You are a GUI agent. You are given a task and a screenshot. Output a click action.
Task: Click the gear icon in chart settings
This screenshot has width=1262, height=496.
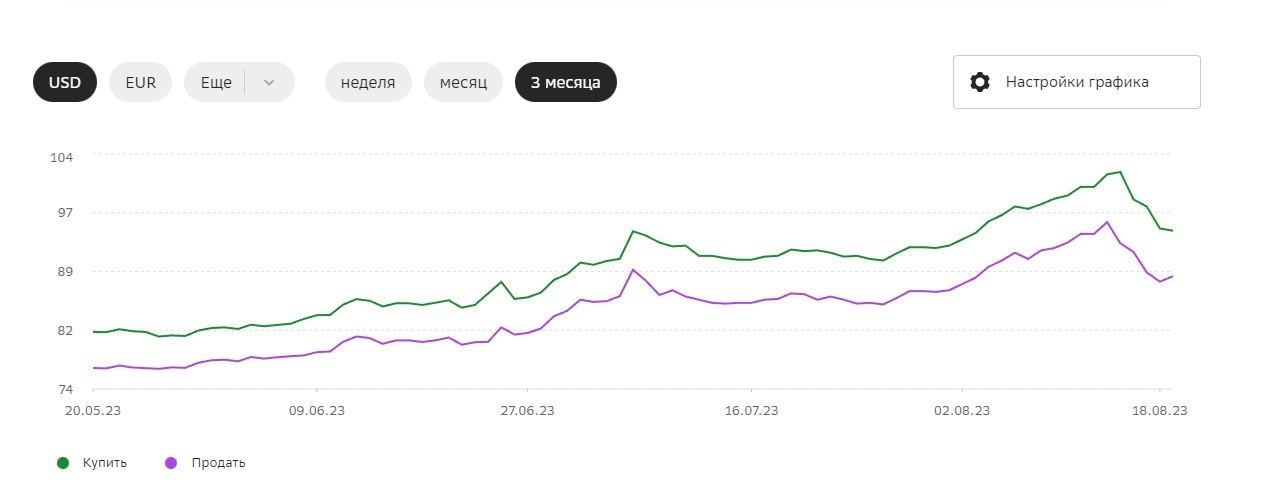pos(980,82)
